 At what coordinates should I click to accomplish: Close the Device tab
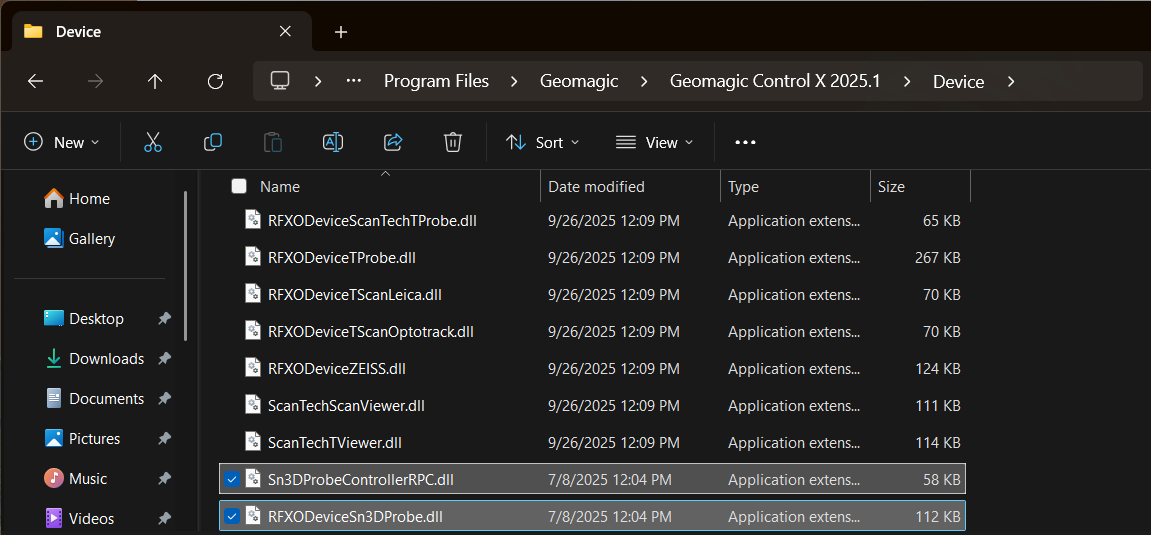(x=285, y=31)
